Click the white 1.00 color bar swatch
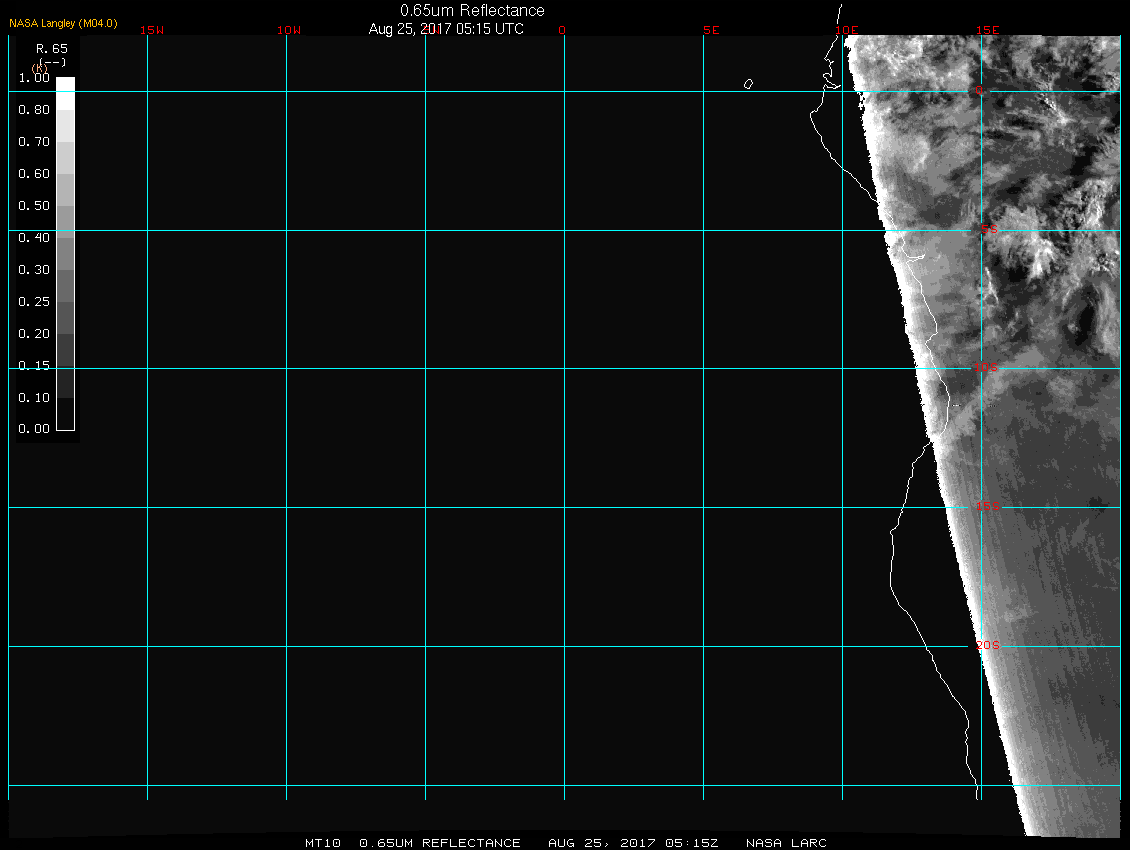 point(65,85)
